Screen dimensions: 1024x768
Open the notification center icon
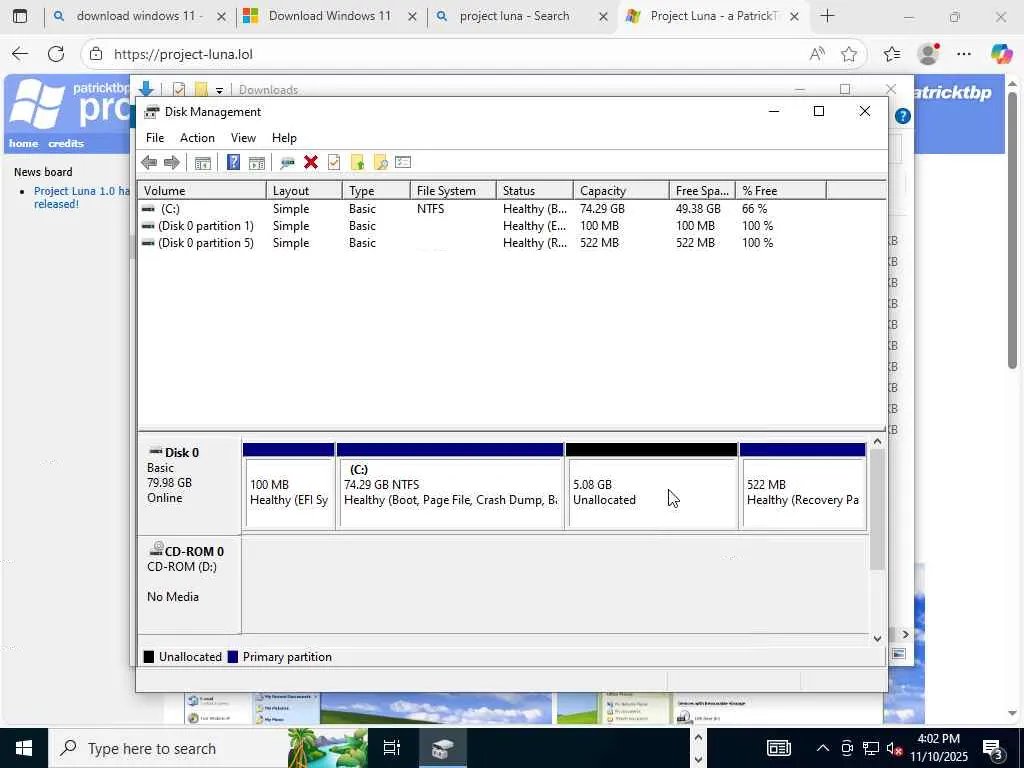(993, 748)
